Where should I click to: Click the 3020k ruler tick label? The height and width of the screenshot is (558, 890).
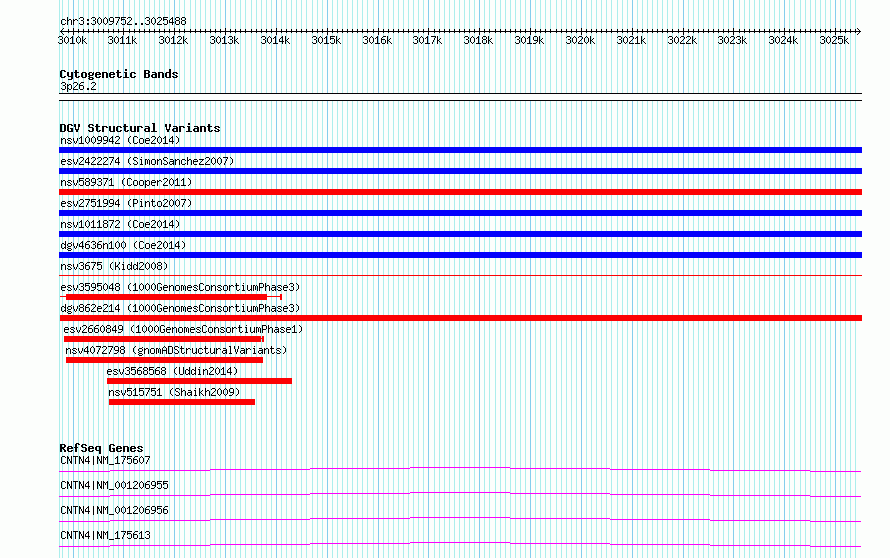[x=580, y=40]
